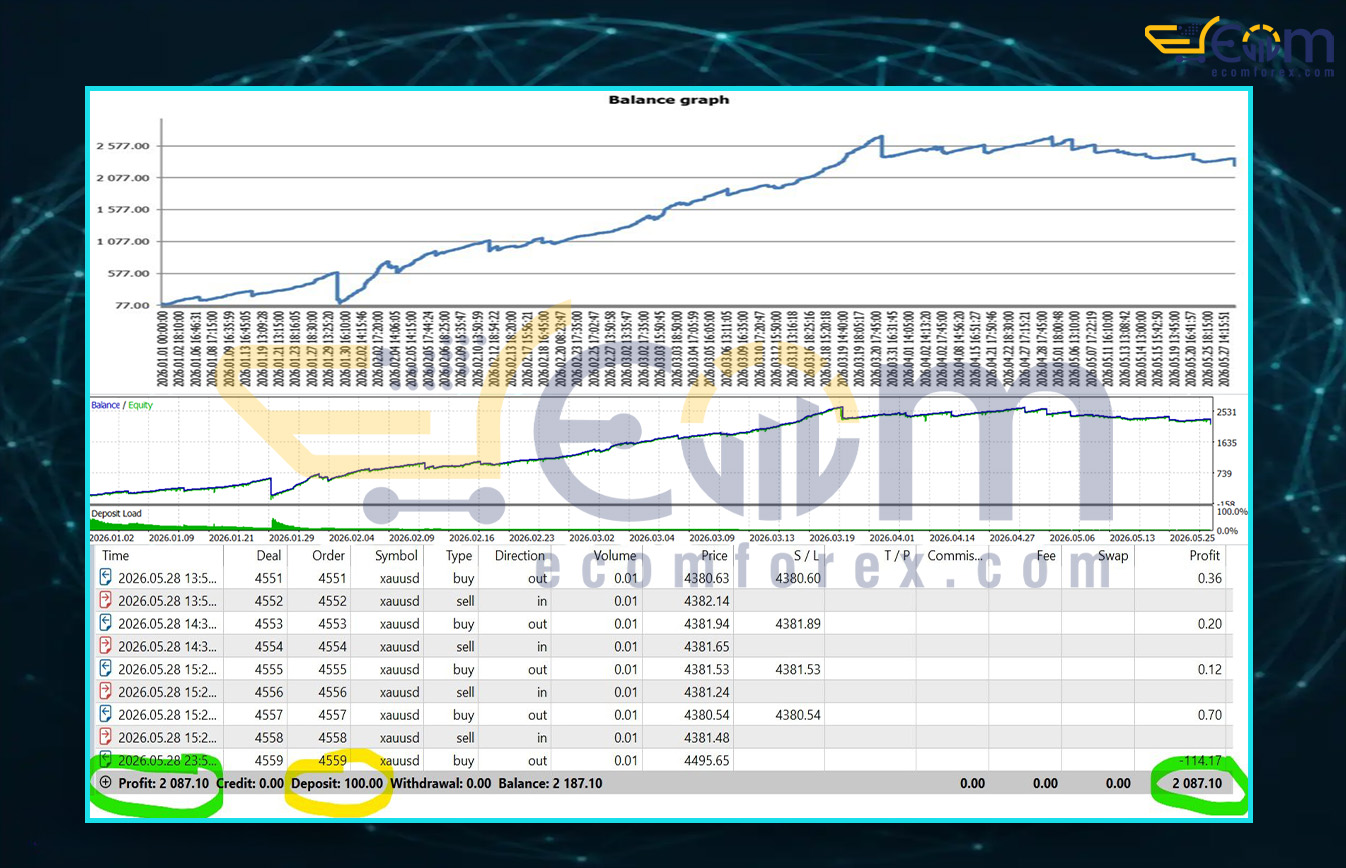Click the sell deal icon for deal 4556
1346x868 pixels.
[x=106, y=692]
